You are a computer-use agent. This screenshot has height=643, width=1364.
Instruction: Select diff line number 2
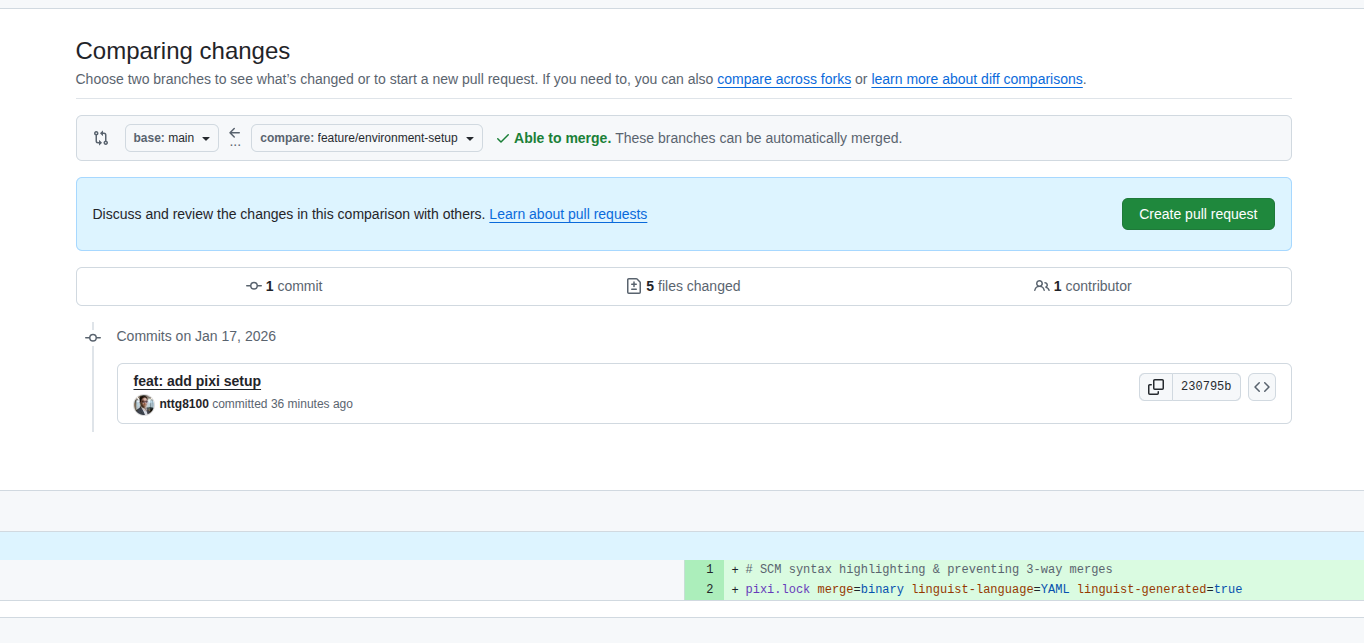[x=709, y=589]
